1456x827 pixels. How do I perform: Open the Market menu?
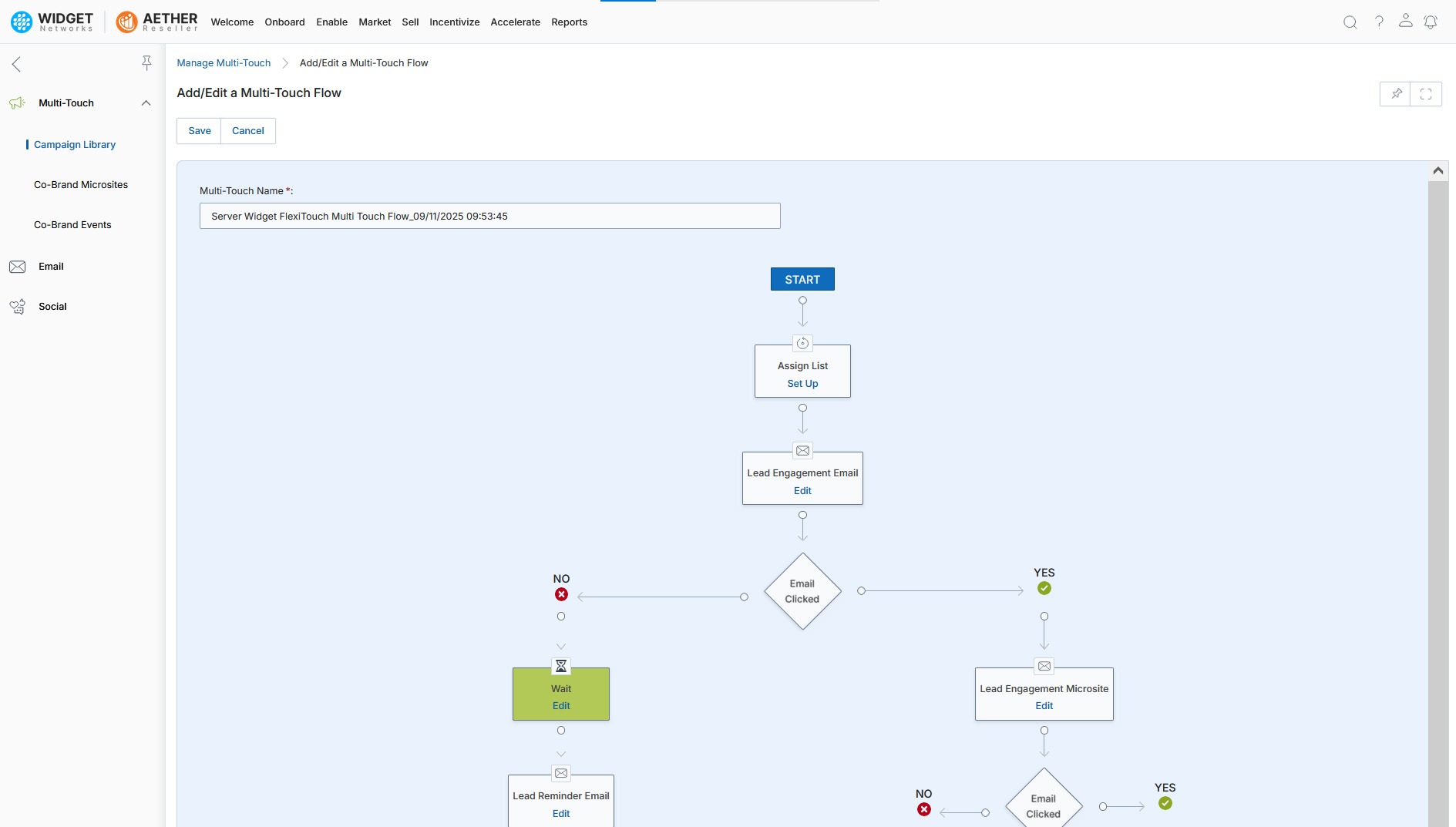click(375, 22)
